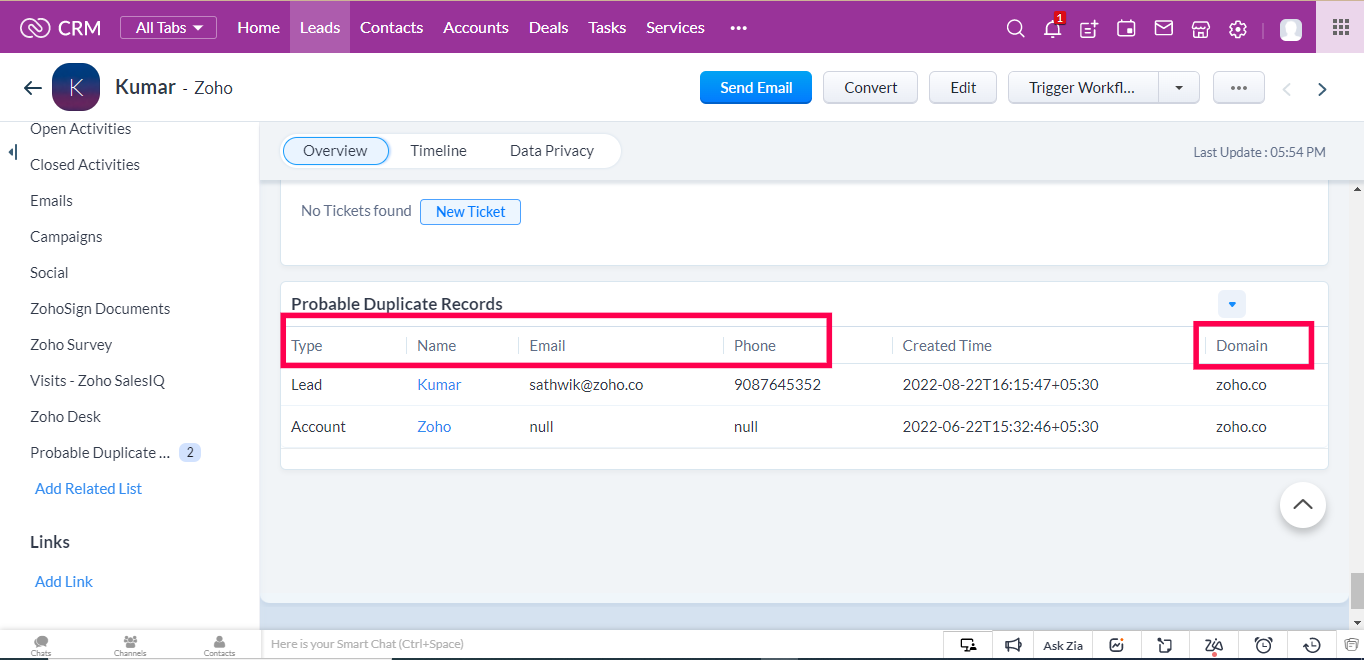Jump to Closed Activities in the sidebar
Viewport: 1364px width, 660px height.
(x=85, y=165)
